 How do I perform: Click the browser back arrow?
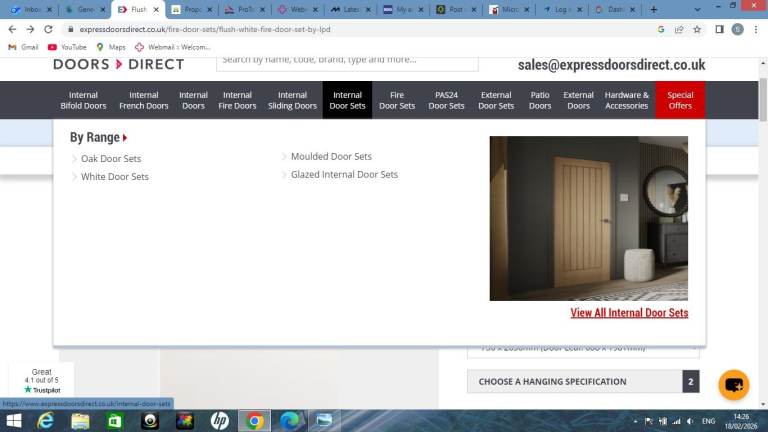coord(12,29)
